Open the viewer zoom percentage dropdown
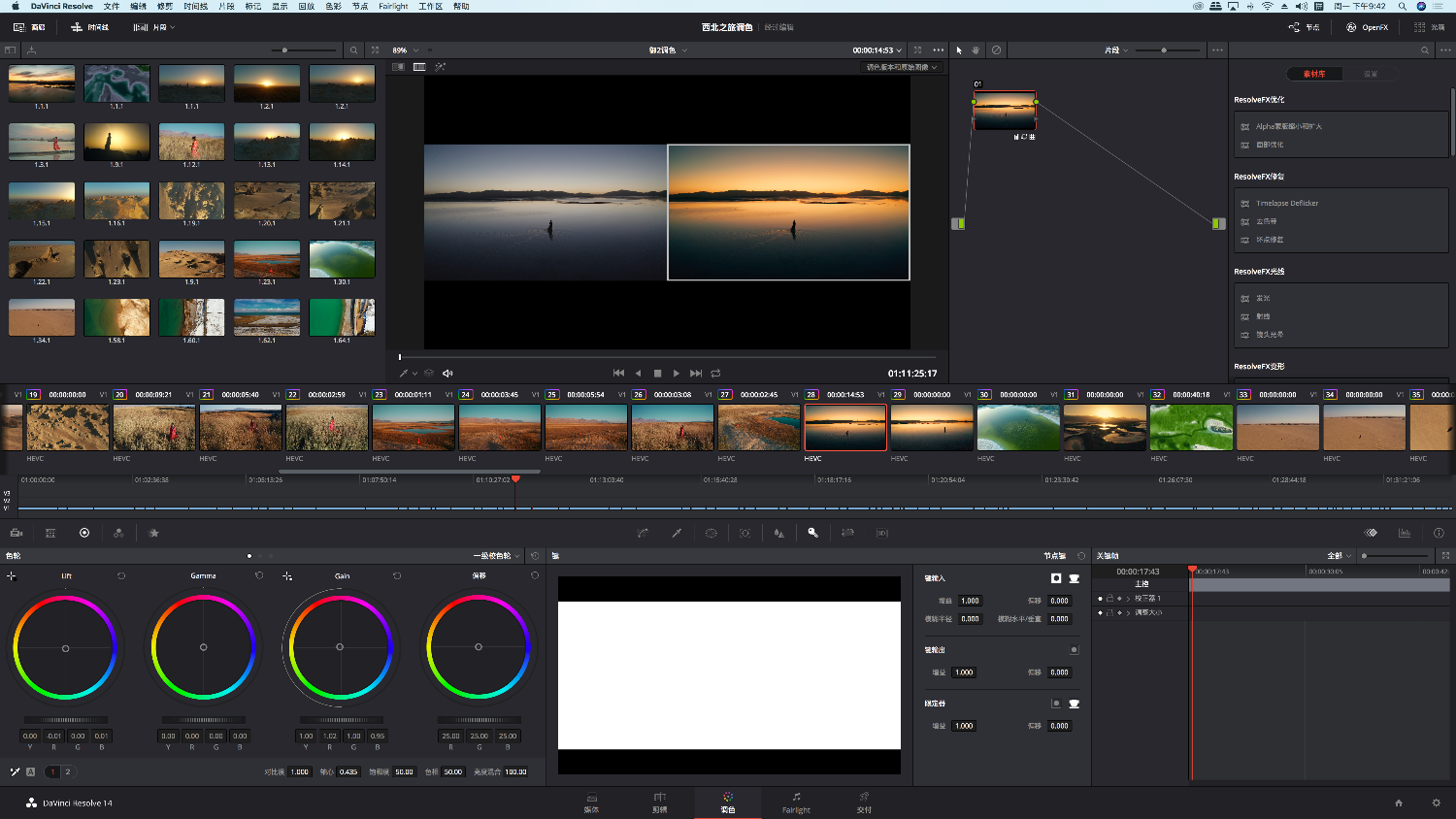 pyautogui.click(x=406, y=49)
